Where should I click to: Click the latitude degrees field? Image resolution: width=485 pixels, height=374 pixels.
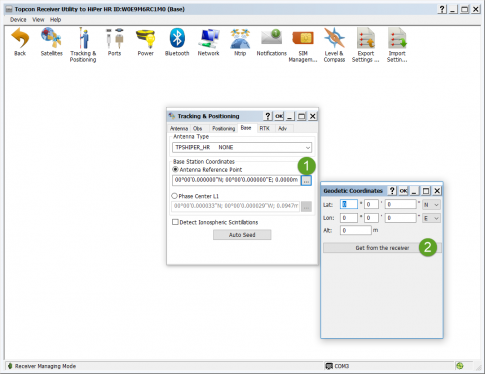(x=349, y=204)
